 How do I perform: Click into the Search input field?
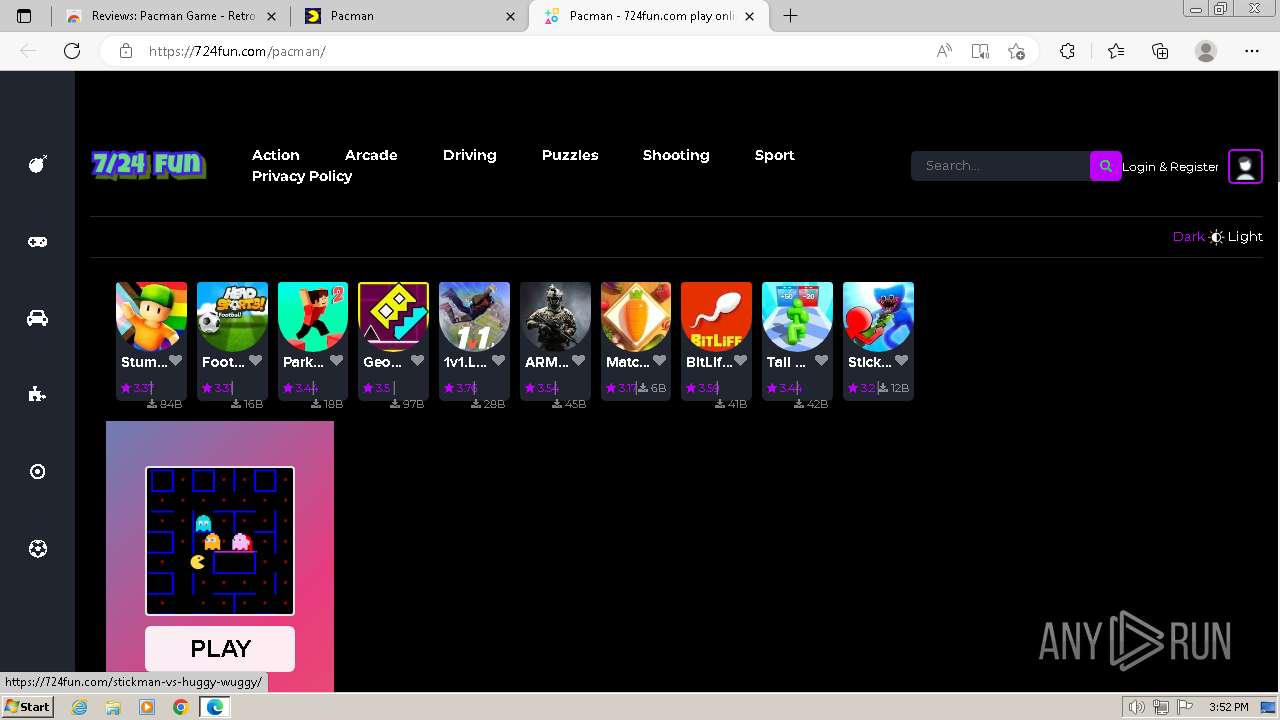(x=1000, y=166)
